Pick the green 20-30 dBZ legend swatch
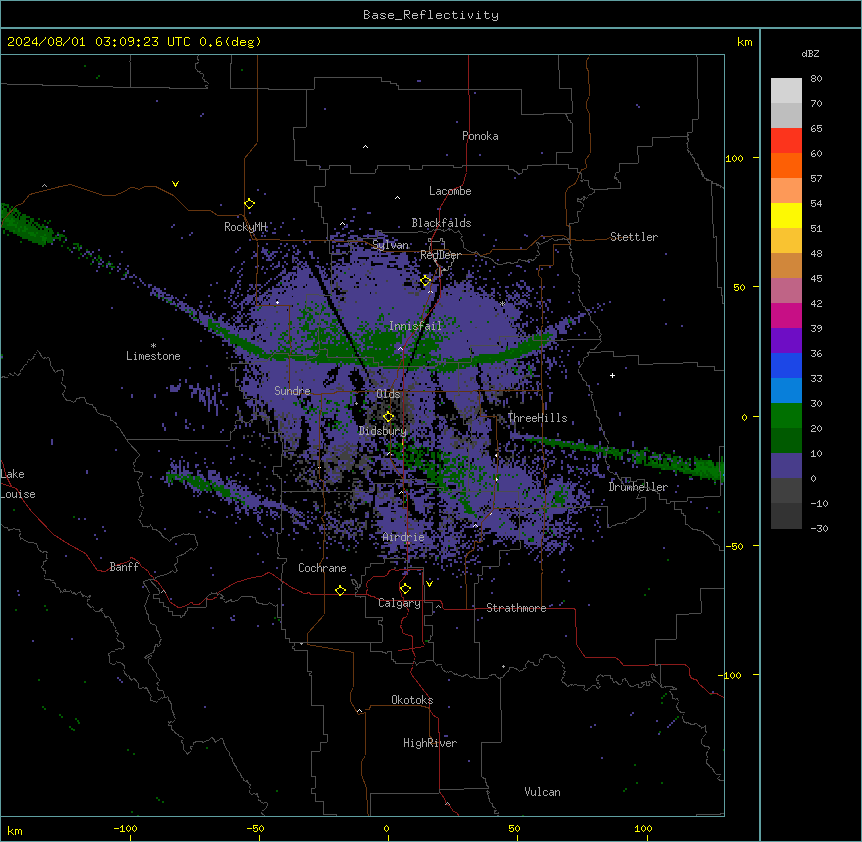Viewport: 862px width, 842px height. [786, 416]
